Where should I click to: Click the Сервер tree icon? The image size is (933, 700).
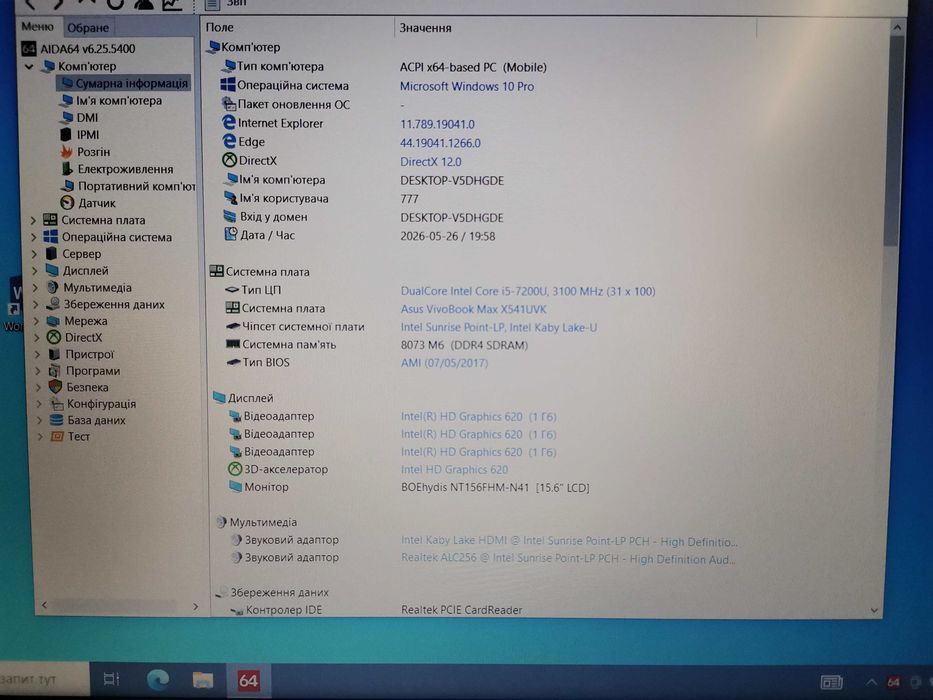pyautogui.click(x=52, y=254)
